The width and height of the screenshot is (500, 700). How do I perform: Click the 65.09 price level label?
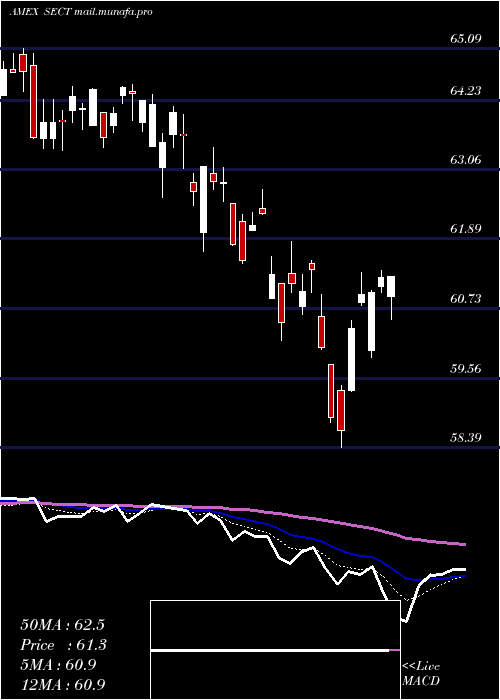point(466,38)
